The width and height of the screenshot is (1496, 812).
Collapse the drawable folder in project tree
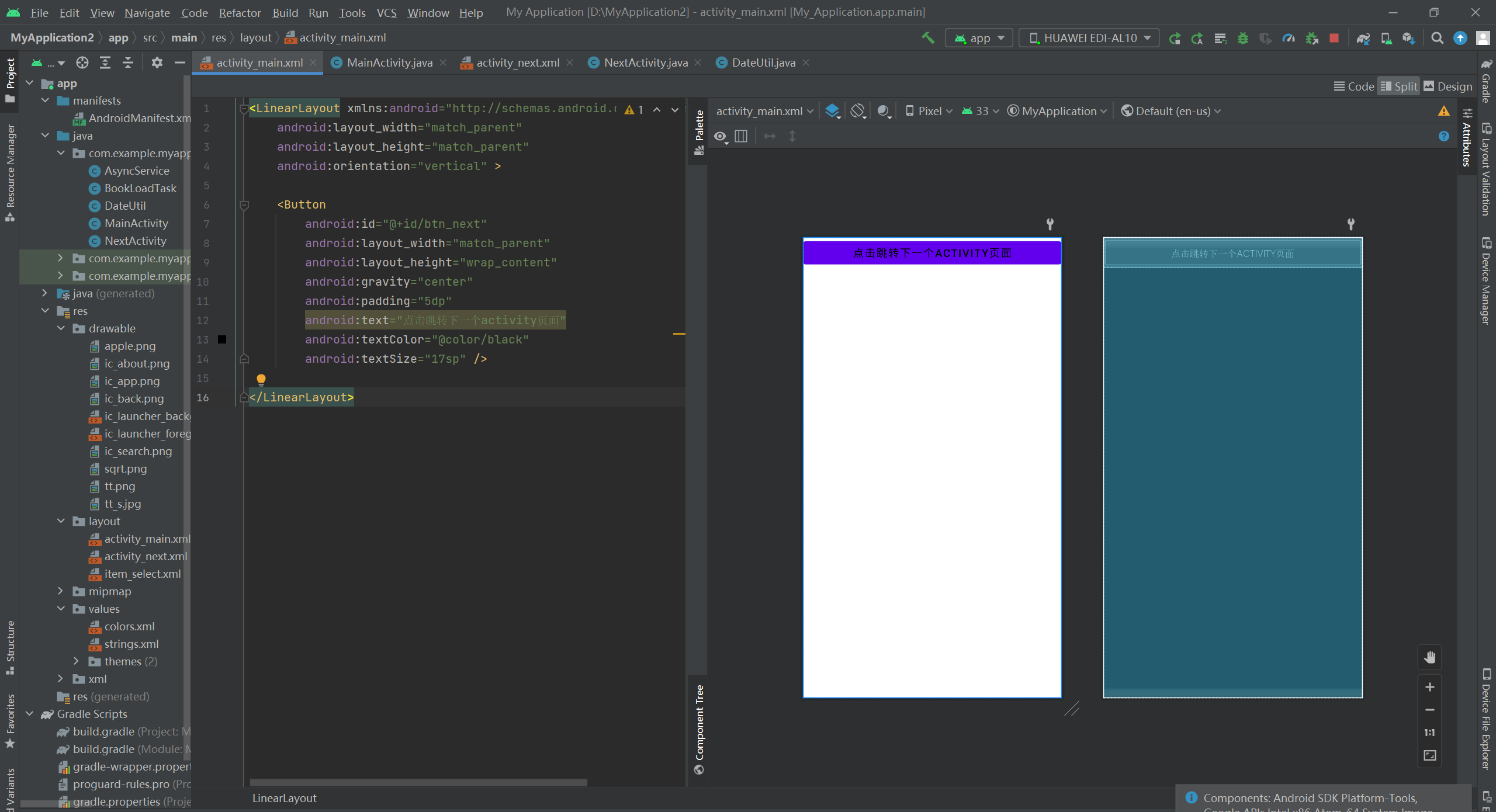coord(61,328)
